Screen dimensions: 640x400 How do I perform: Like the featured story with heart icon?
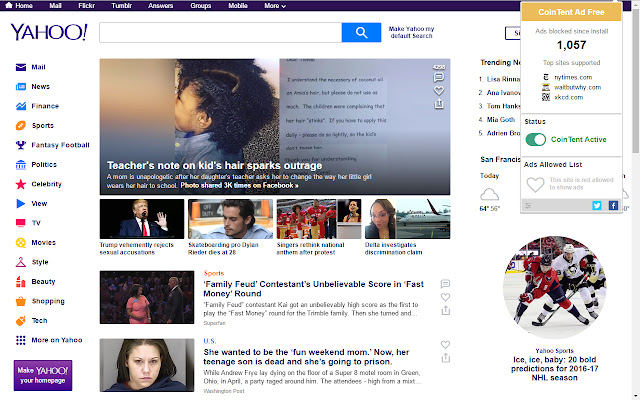439,89
